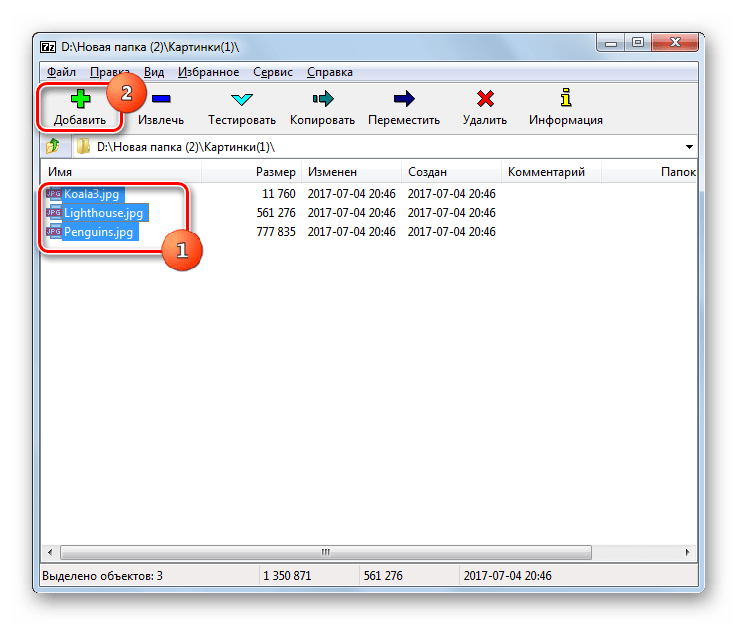The width and height of the screenshot is (738, 626).
Task: Go up one folder level icon
Action: pyautogui.click(x=53, y=146)
